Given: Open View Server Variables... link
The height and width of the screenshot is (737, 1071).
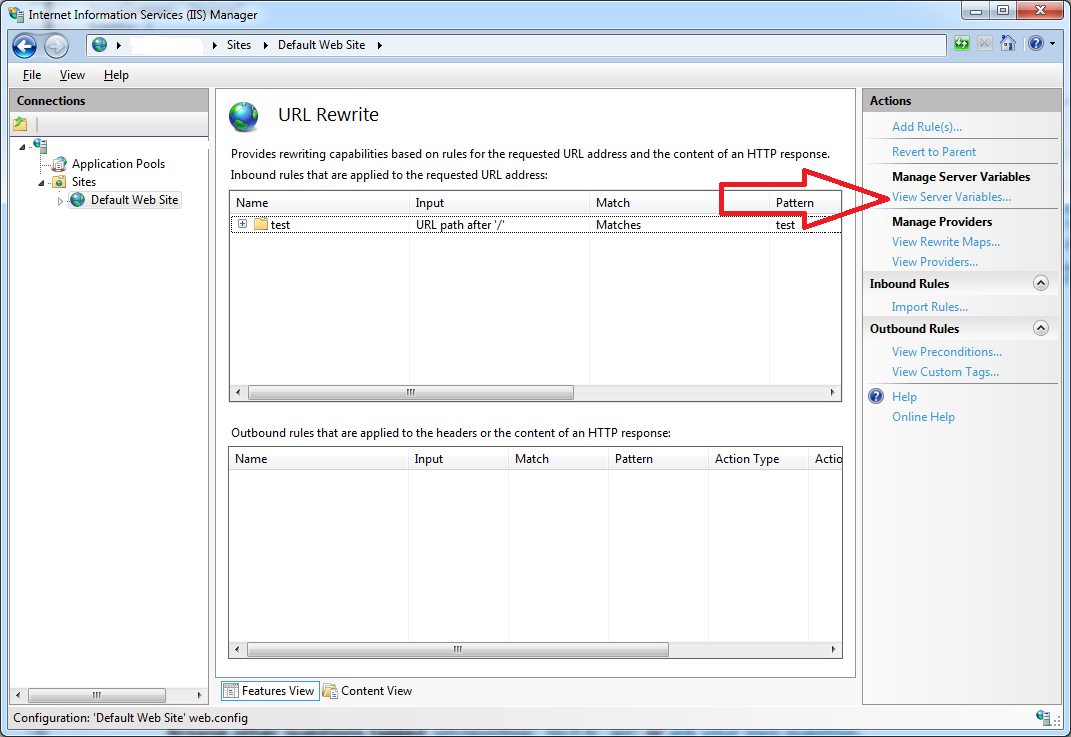Looking at the screenshot, I should click(951, 197).
